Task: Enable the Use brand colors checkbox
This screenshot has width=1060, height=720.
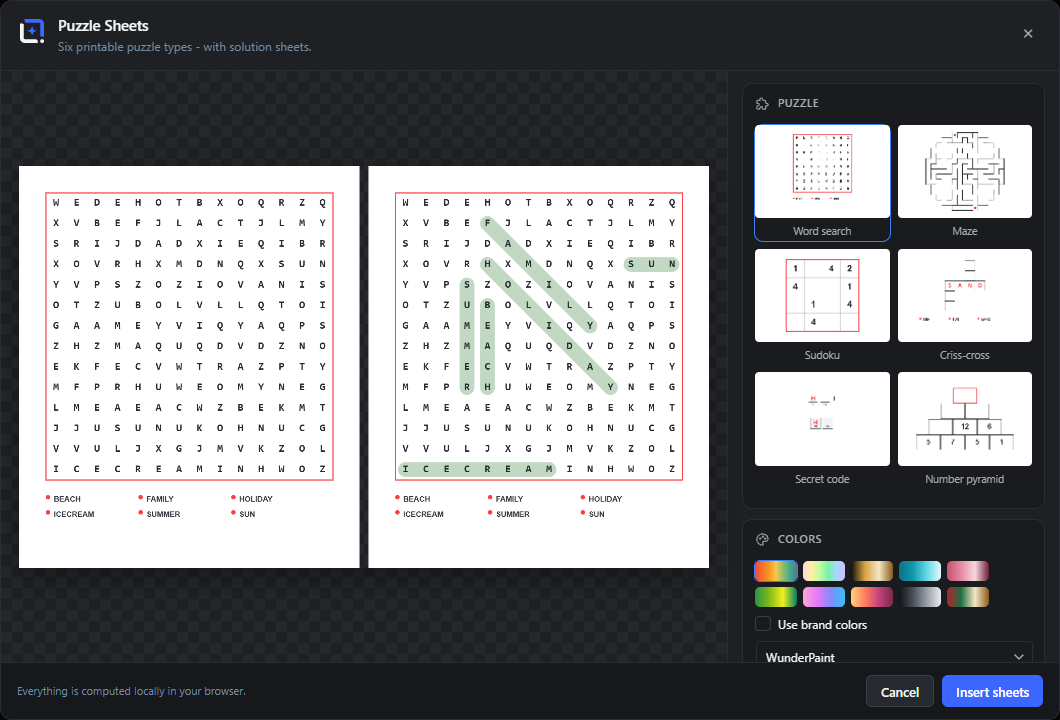Action: (763, 624)
